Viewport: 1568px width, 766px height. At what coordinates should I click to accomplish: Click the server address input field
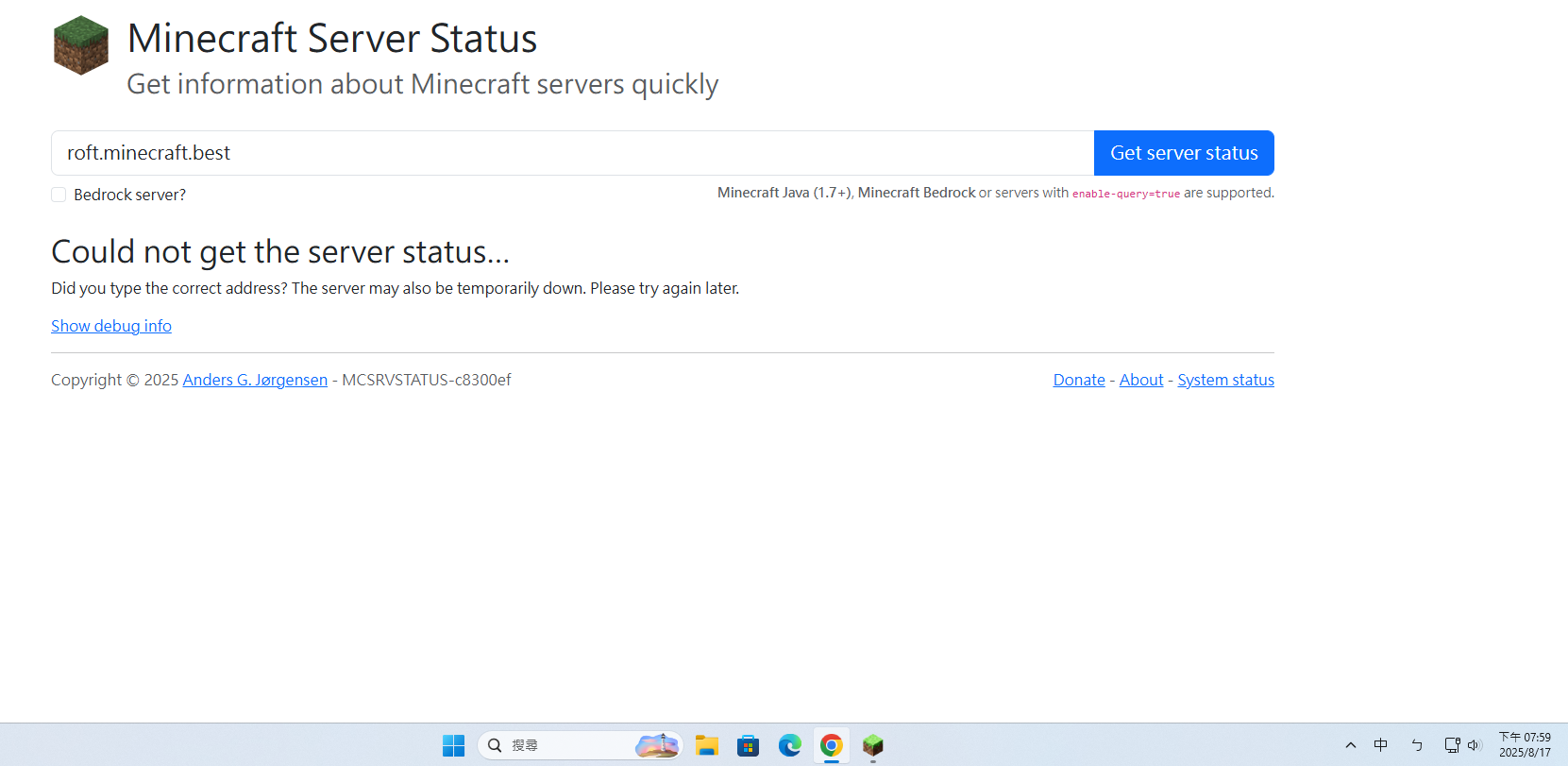pyautogui.click(x=572, y=153)
